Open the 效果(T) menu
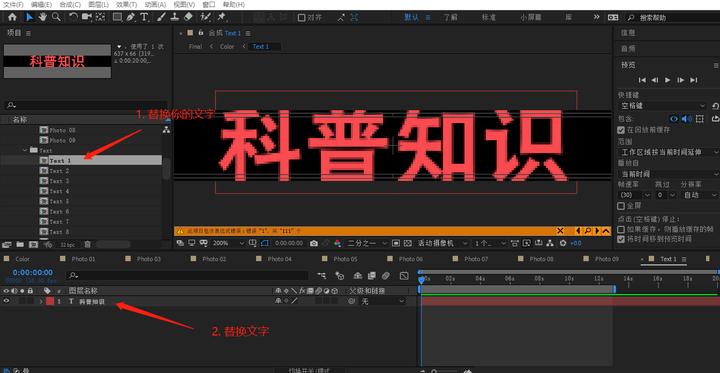 pyautogui.click(x=126, y=5)
